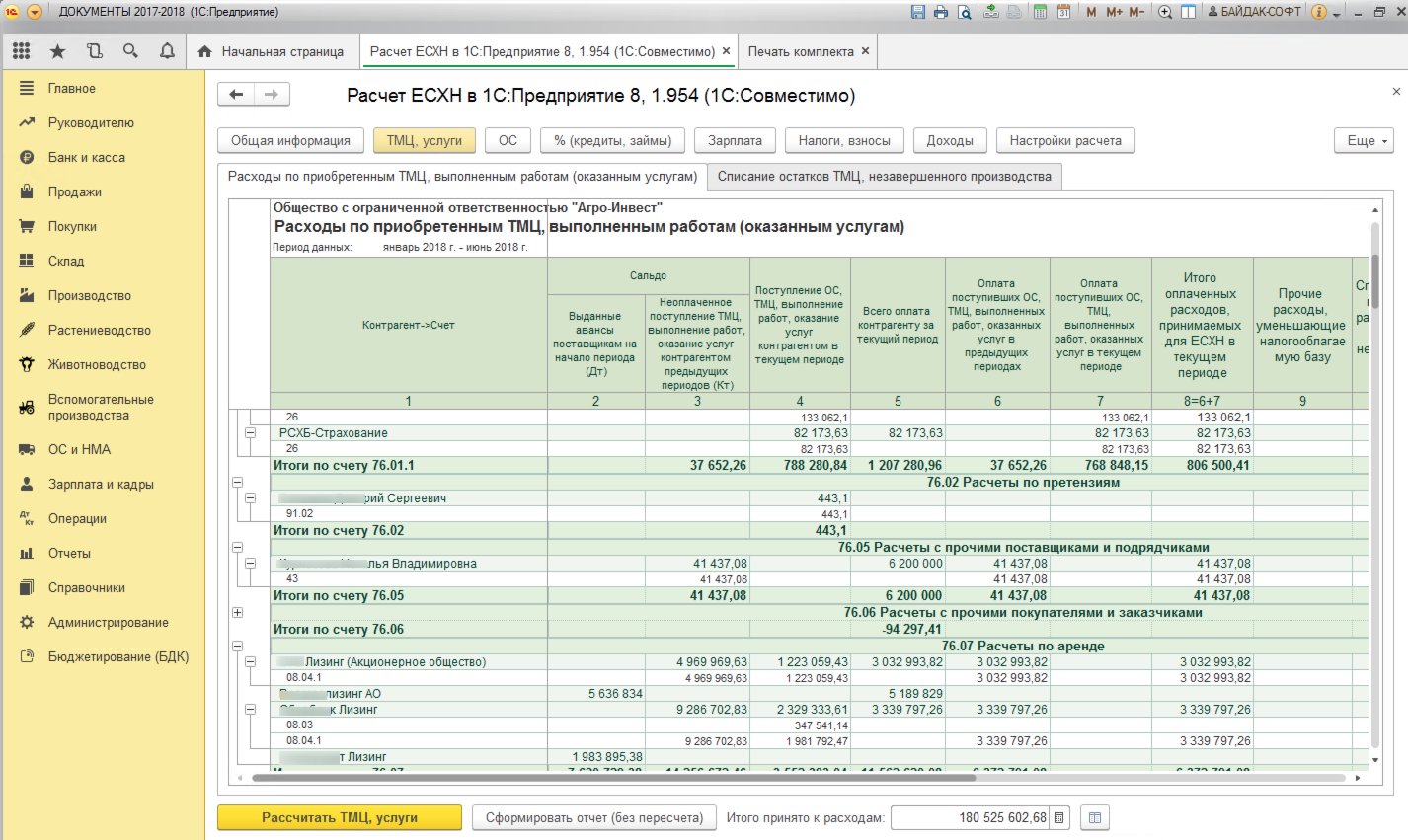This screenshot has height=840, width=1408.
Task: Click the Животноводство cow icon
Action: (x=27, y=364)
